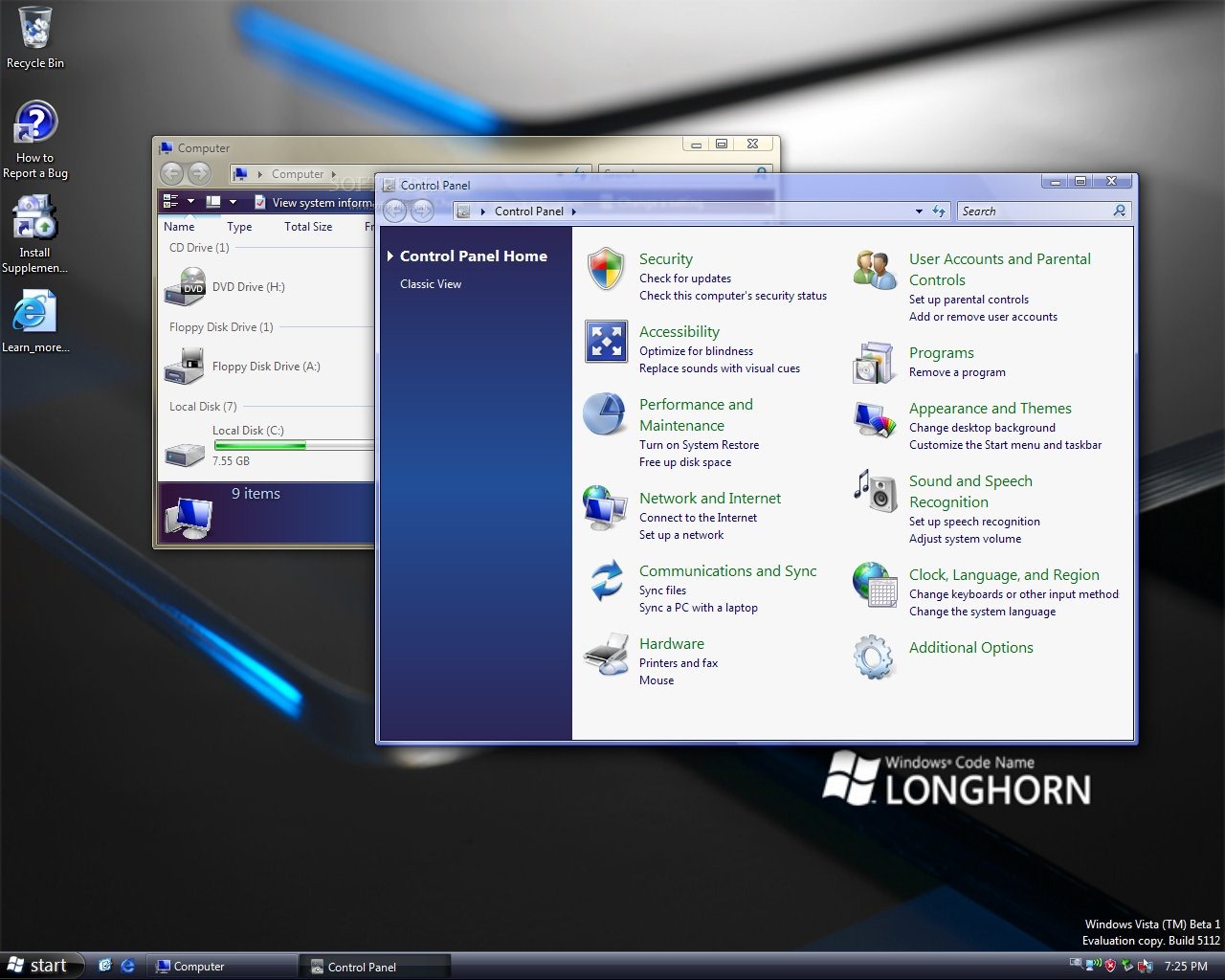Click Connect to the Internet link

pos(698,518)
